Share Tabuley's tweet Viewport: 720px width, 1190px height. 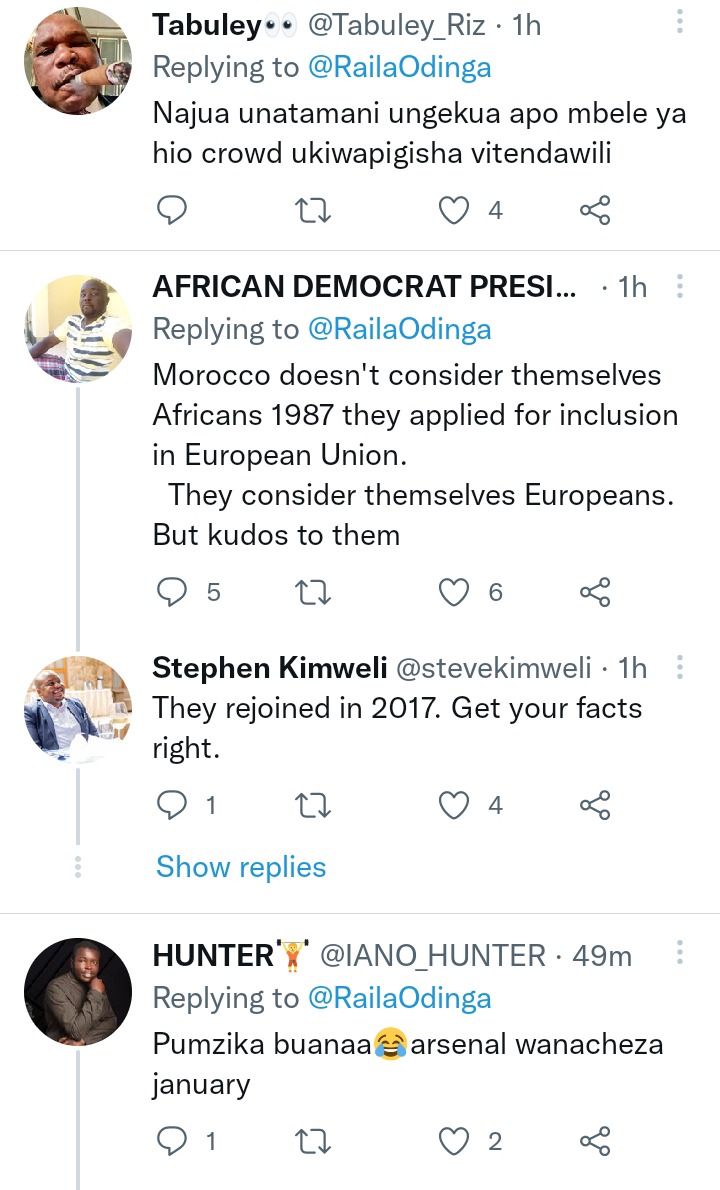click(x=595, y=209)
